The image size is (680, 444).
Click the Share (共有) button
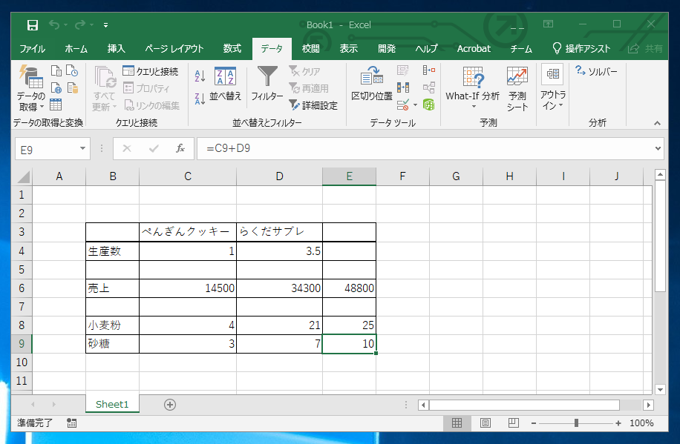(645, 49)
